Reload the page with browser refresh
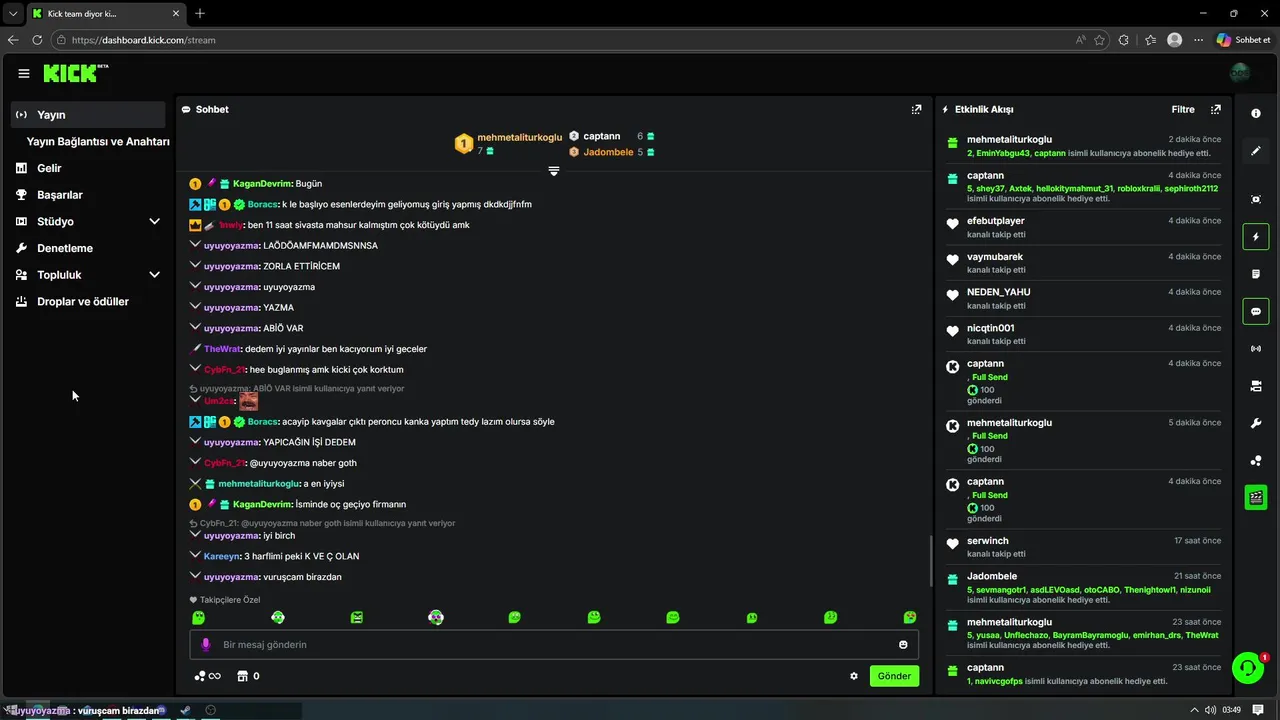This screenshot has width=1280, height=720. point(37,40)
